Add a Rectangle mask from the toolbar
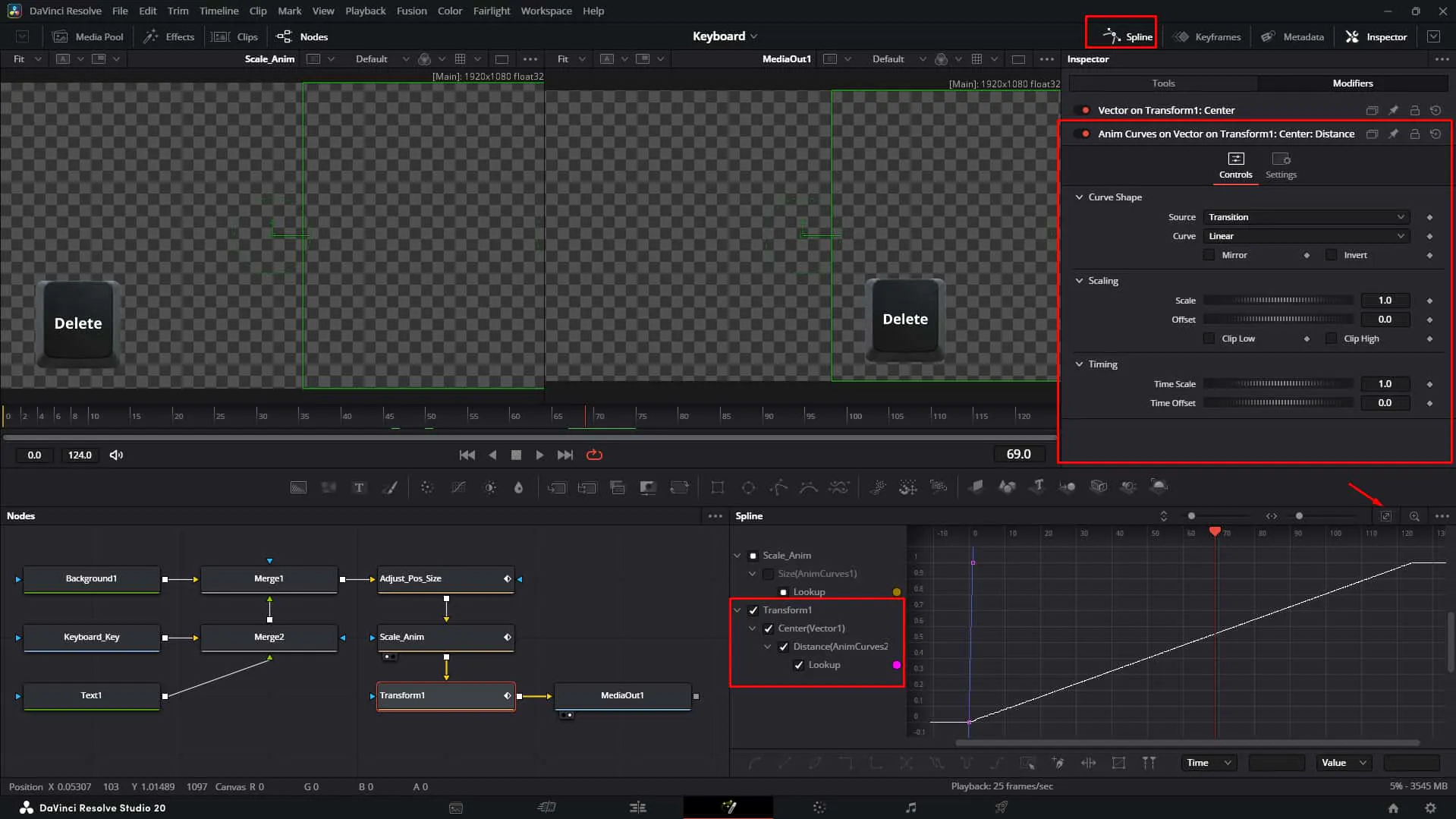Viewport: 1456px width, 819px height. 717,487
